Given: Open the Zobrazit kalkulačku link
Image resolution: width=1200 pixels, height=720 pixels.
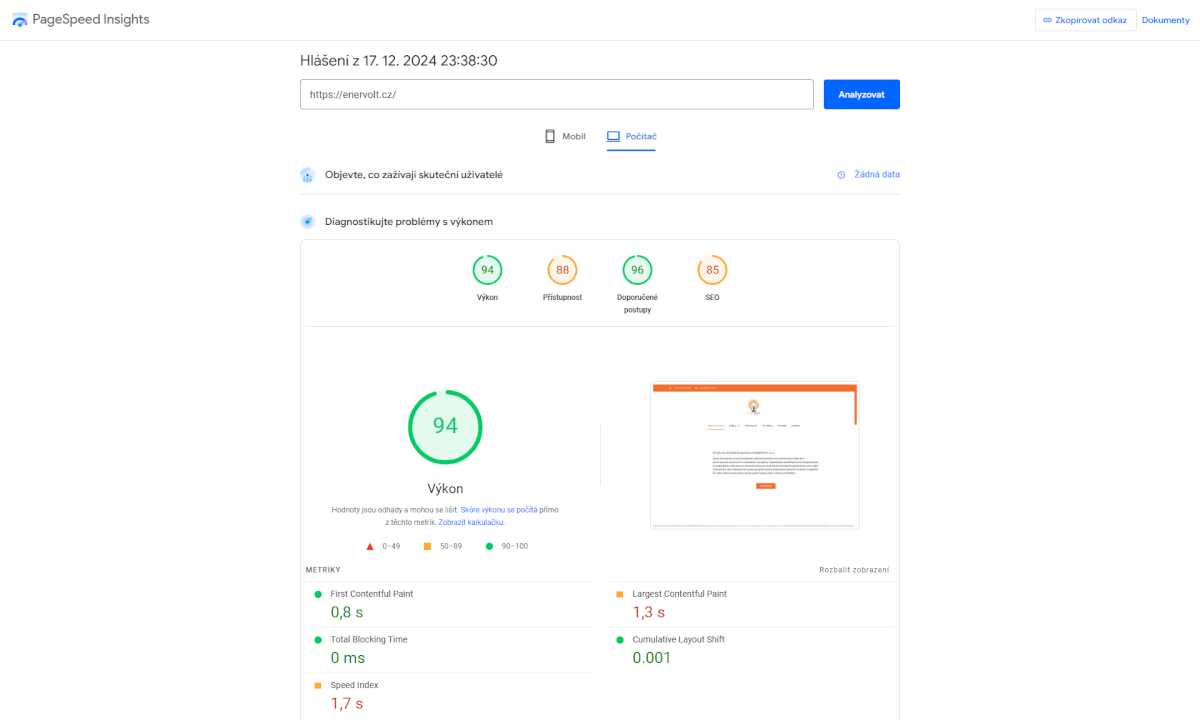Looking at the screenshot, I should [x=471, y=522].
